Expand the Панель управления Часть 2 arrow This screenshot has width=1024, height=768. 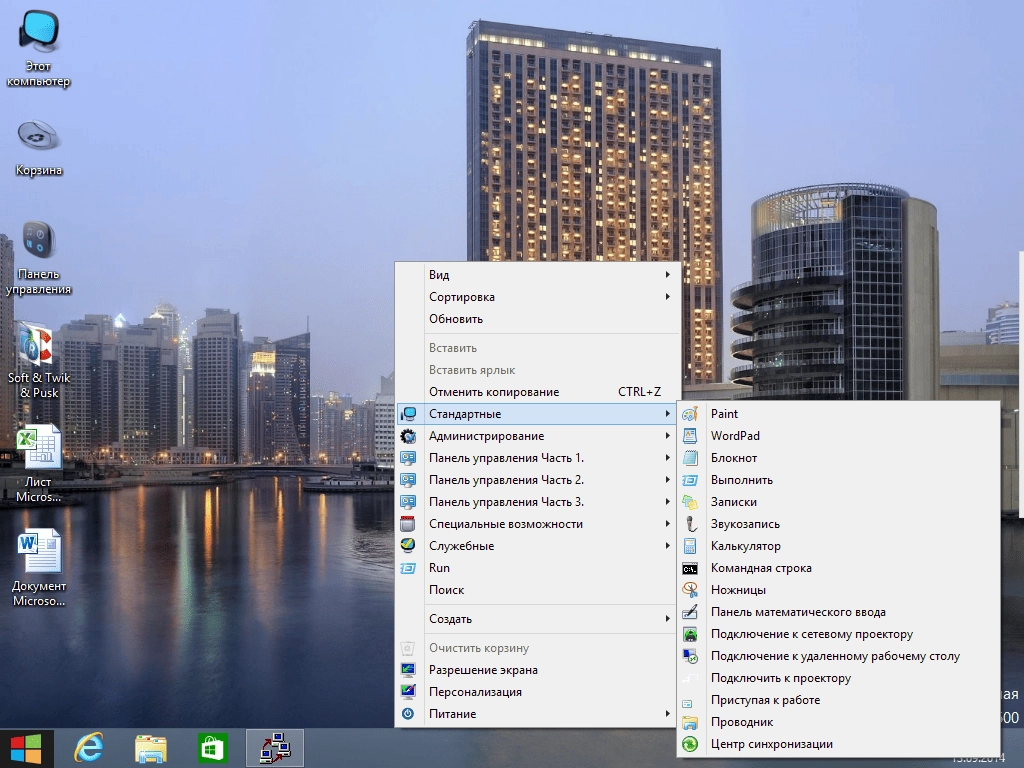667,480
